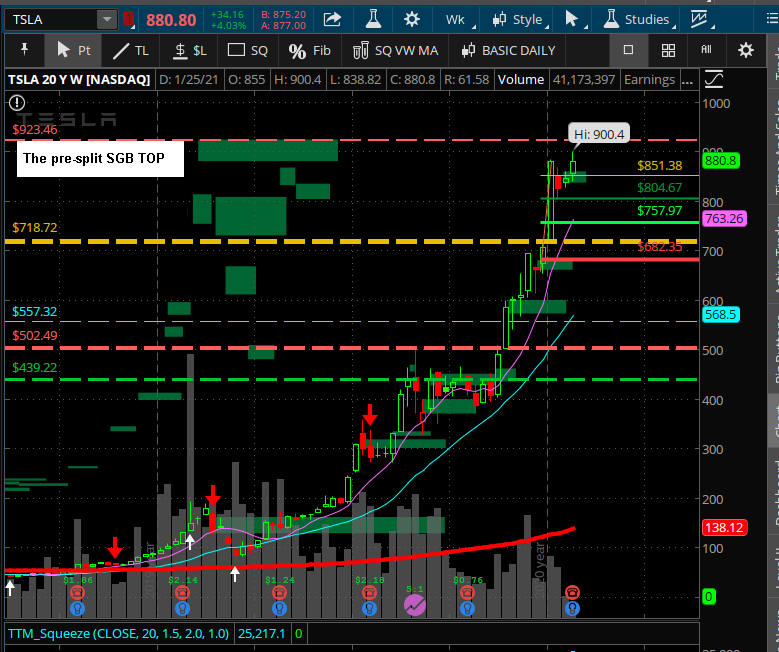Viewport: 779px width, 652px height.
Task: Select the $557.32 price level label
Action: [x=35, y=312]
